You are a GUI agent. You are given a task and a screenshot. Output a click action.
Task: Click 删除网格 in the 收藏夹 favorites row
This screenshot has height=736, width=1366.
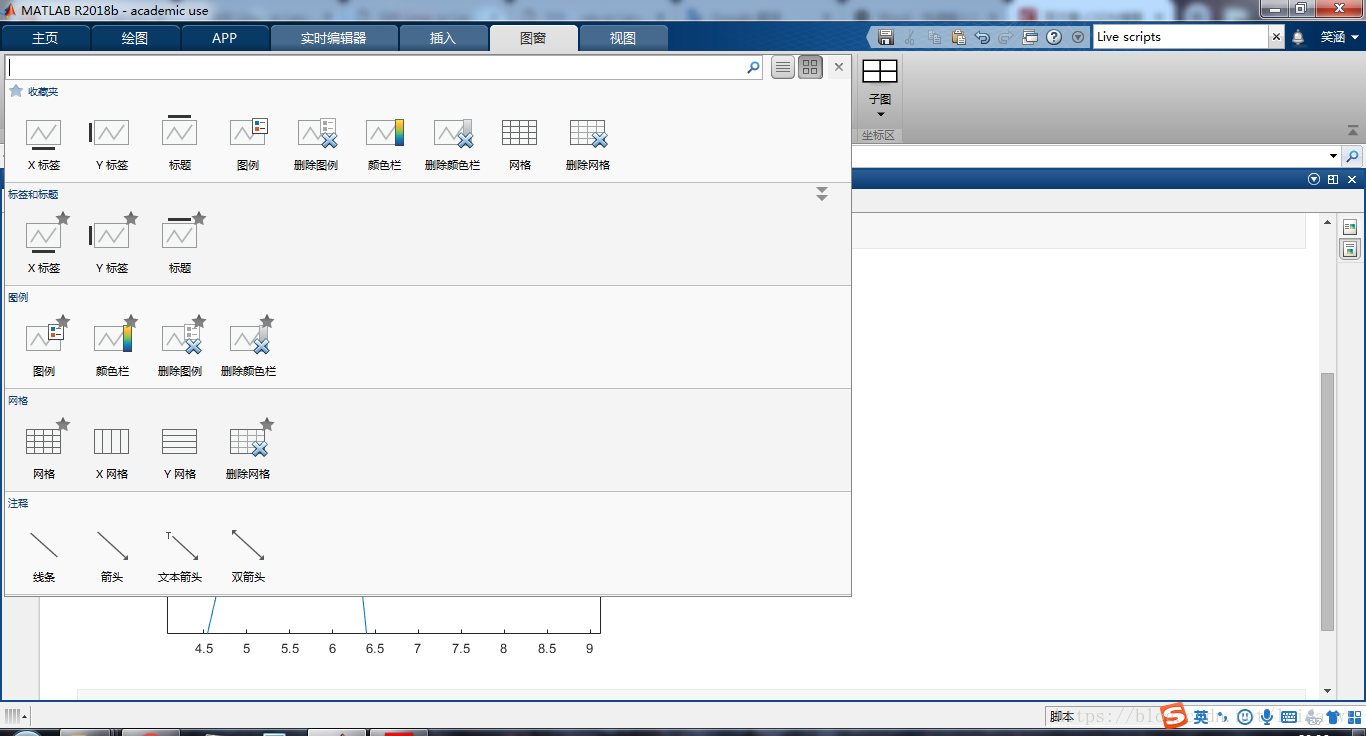click(x=588, y=144)
